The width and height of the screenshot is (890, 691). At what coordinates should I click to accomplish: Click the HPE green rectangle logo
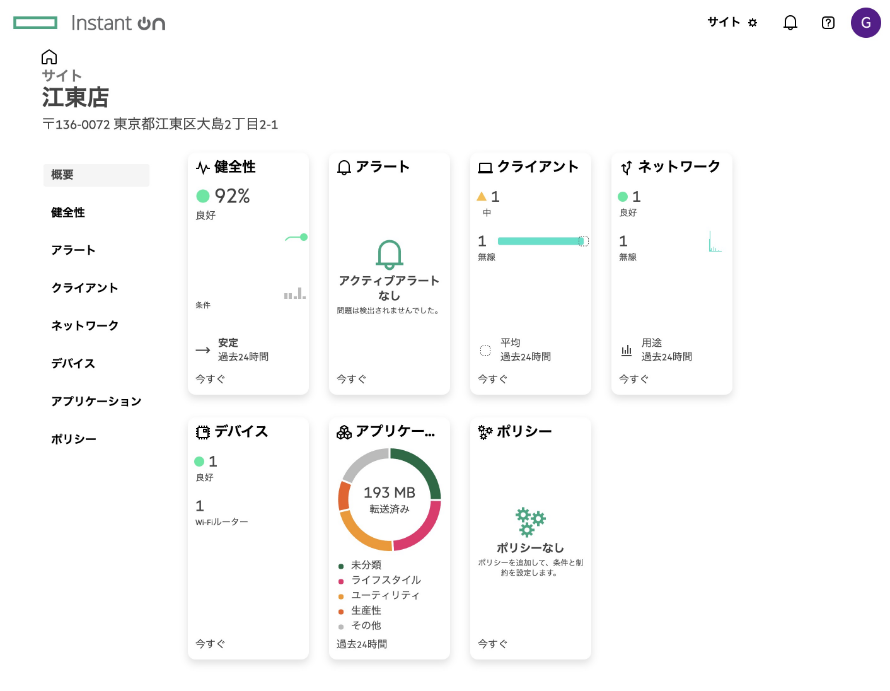pos(35,23)
